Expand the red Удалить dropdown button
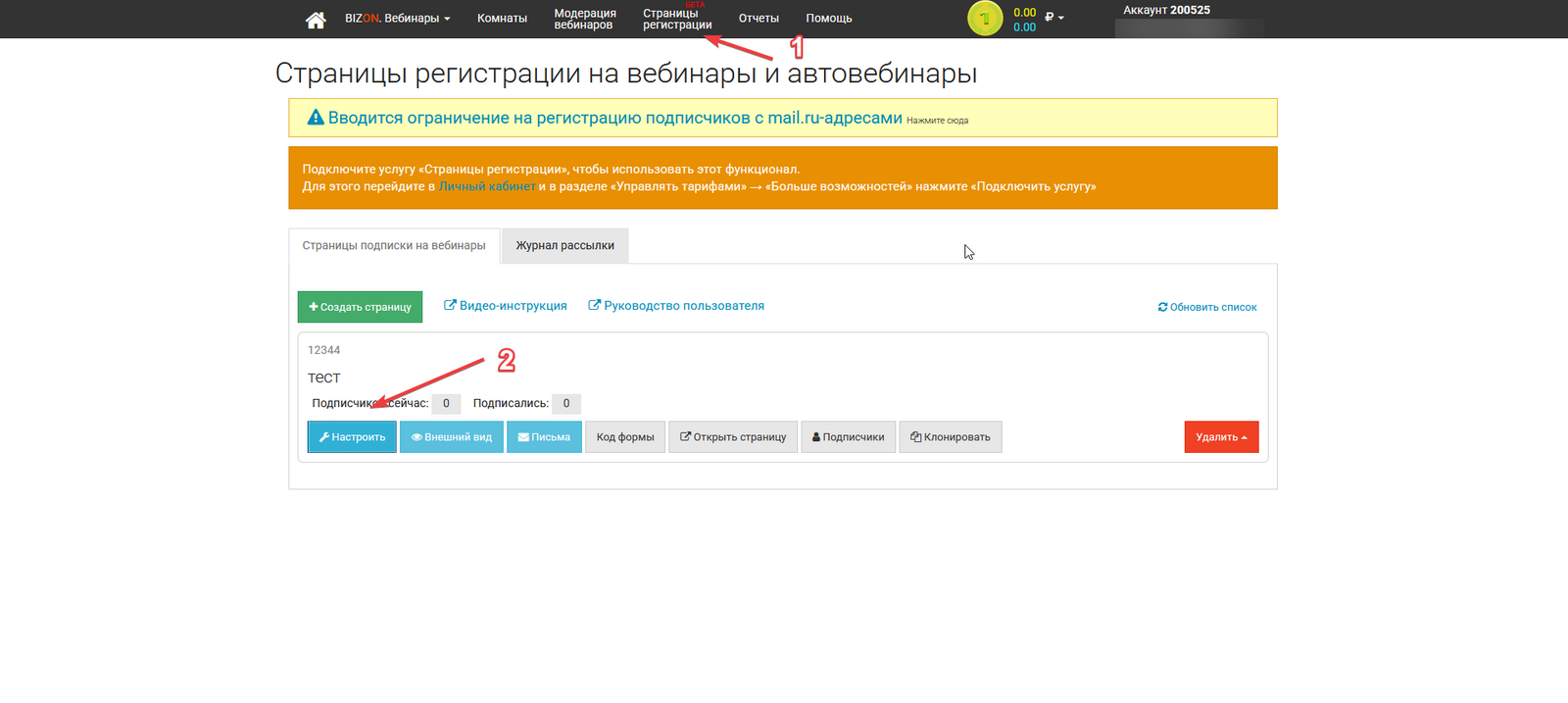Screen dimensions: 1568x703 pos(1221,437)
